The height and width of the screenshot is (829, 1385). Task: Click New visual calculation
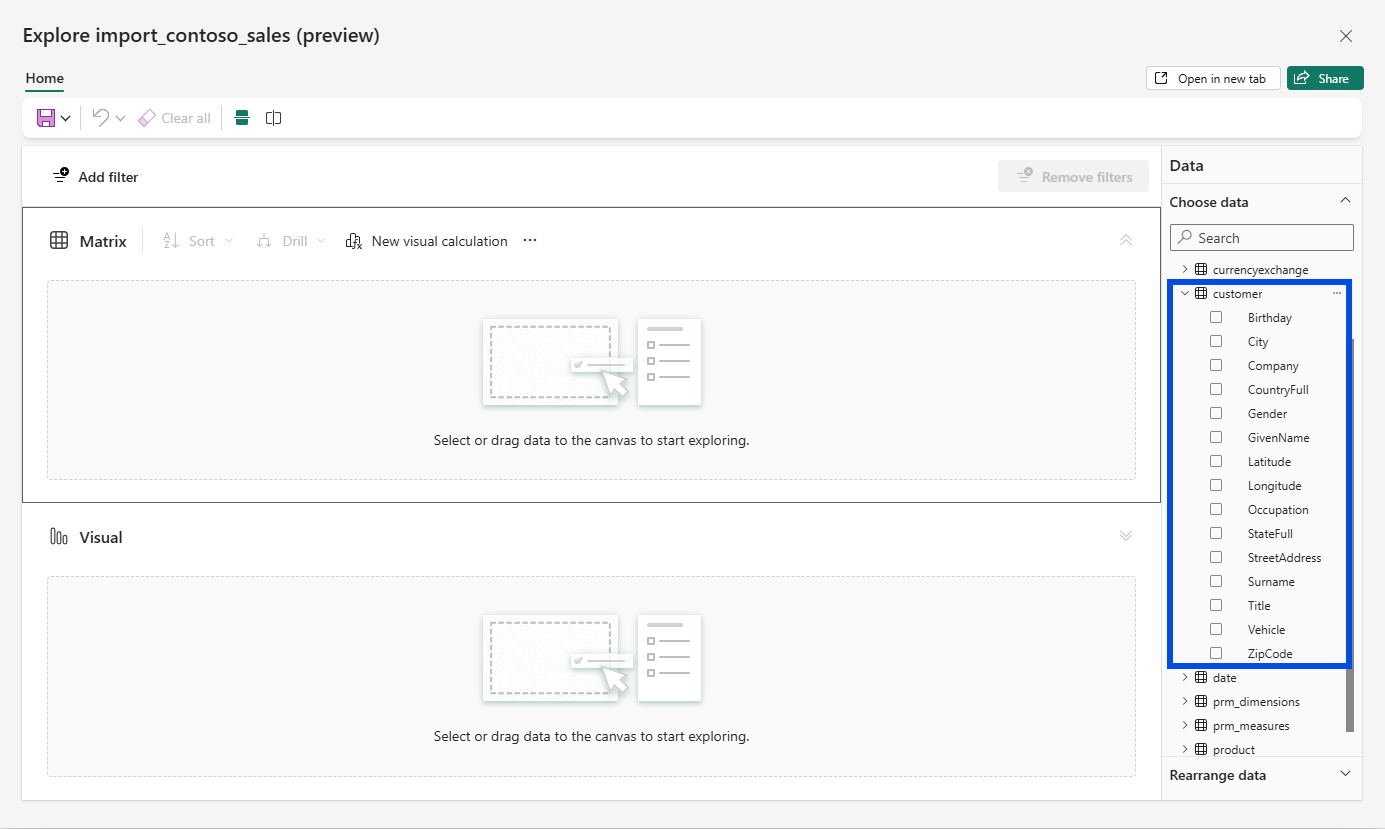click(x=426, y=241)
